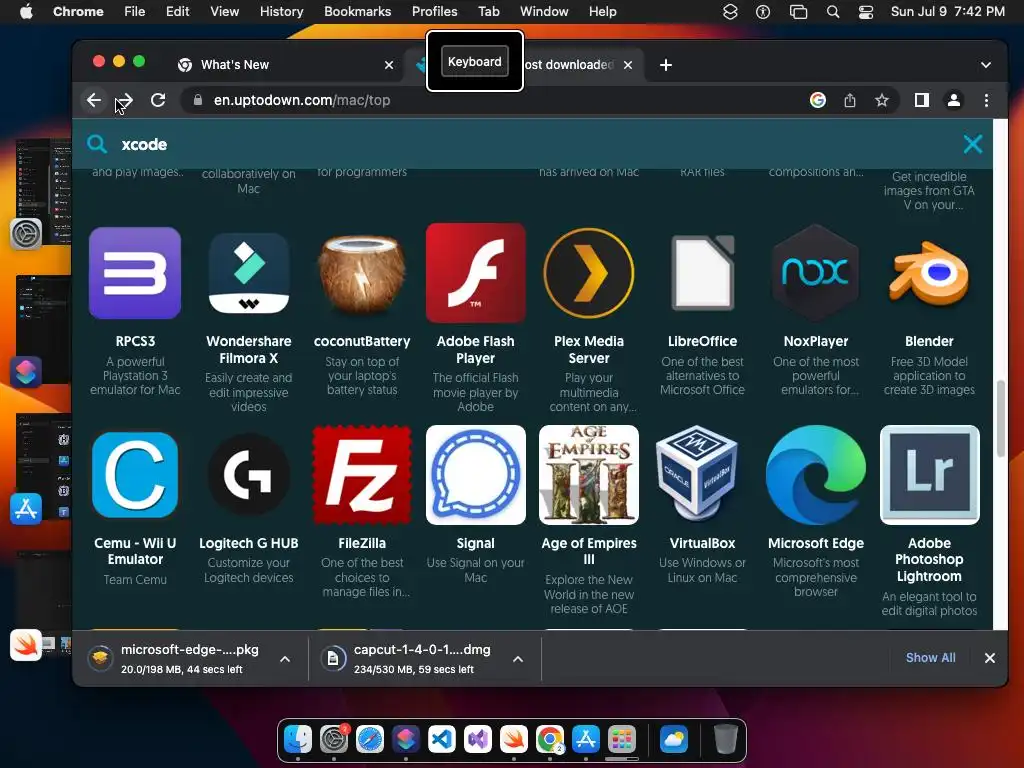Open the Signal title link
The image size is (1024, 768).
pyautogui.click(x=475, y=543)
